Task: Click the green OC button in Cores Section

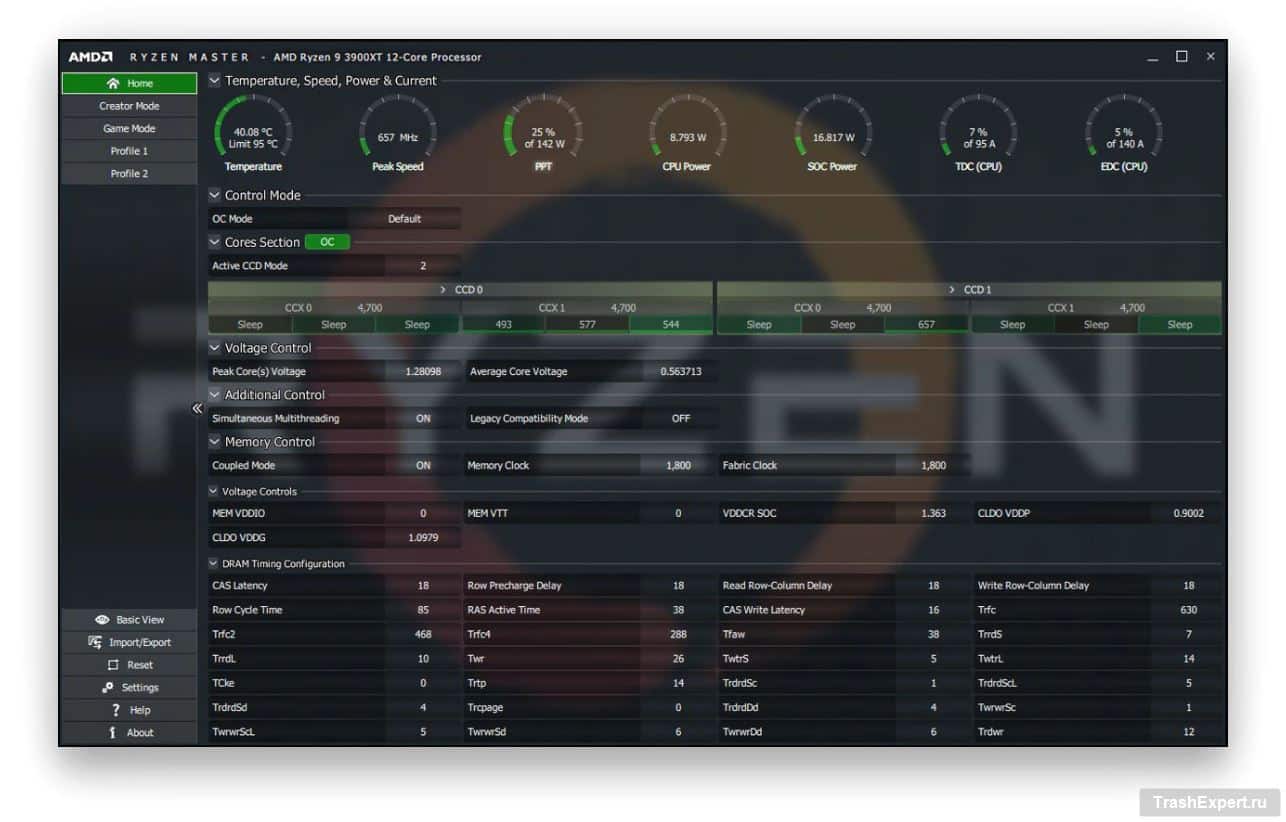Action: pyautogui.click(x=327, y=242)
